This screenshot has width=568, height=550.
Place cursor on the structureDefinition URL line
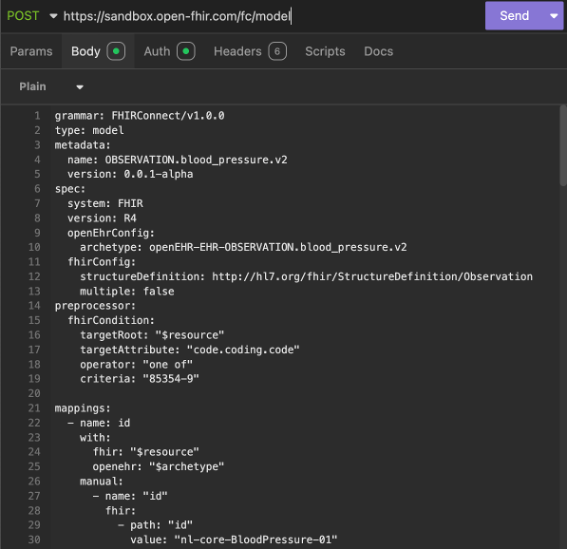pyautogui.click(x=306, y=277)
